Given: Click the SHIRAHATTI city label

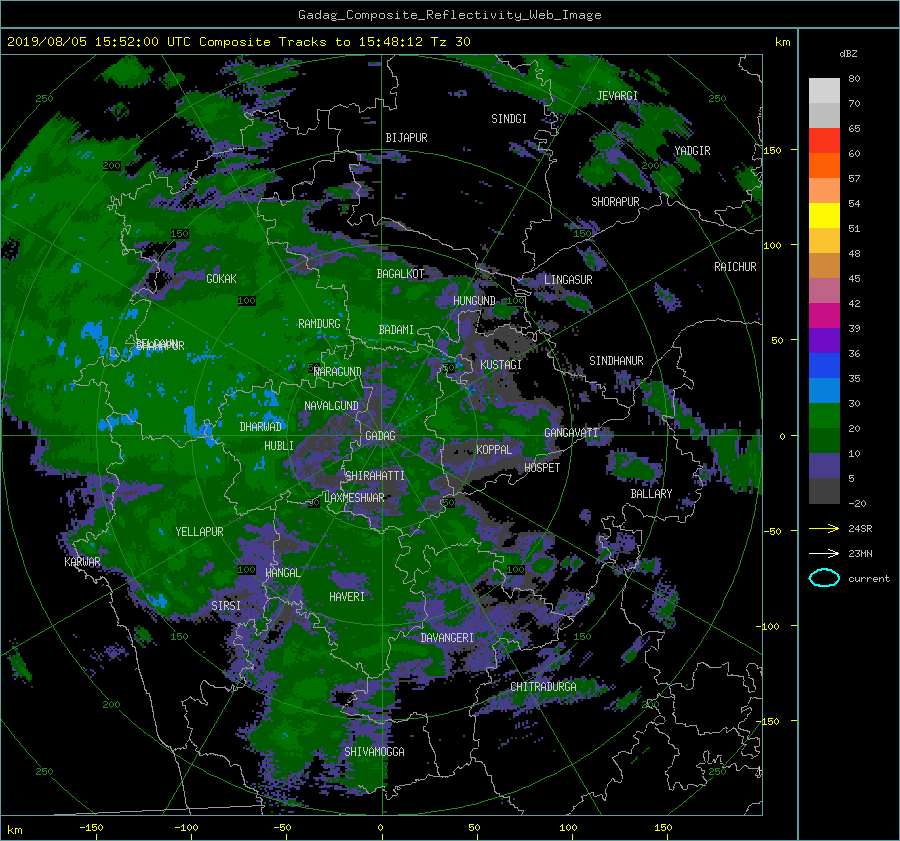Looking at the screenshot, I should point(375,476).
